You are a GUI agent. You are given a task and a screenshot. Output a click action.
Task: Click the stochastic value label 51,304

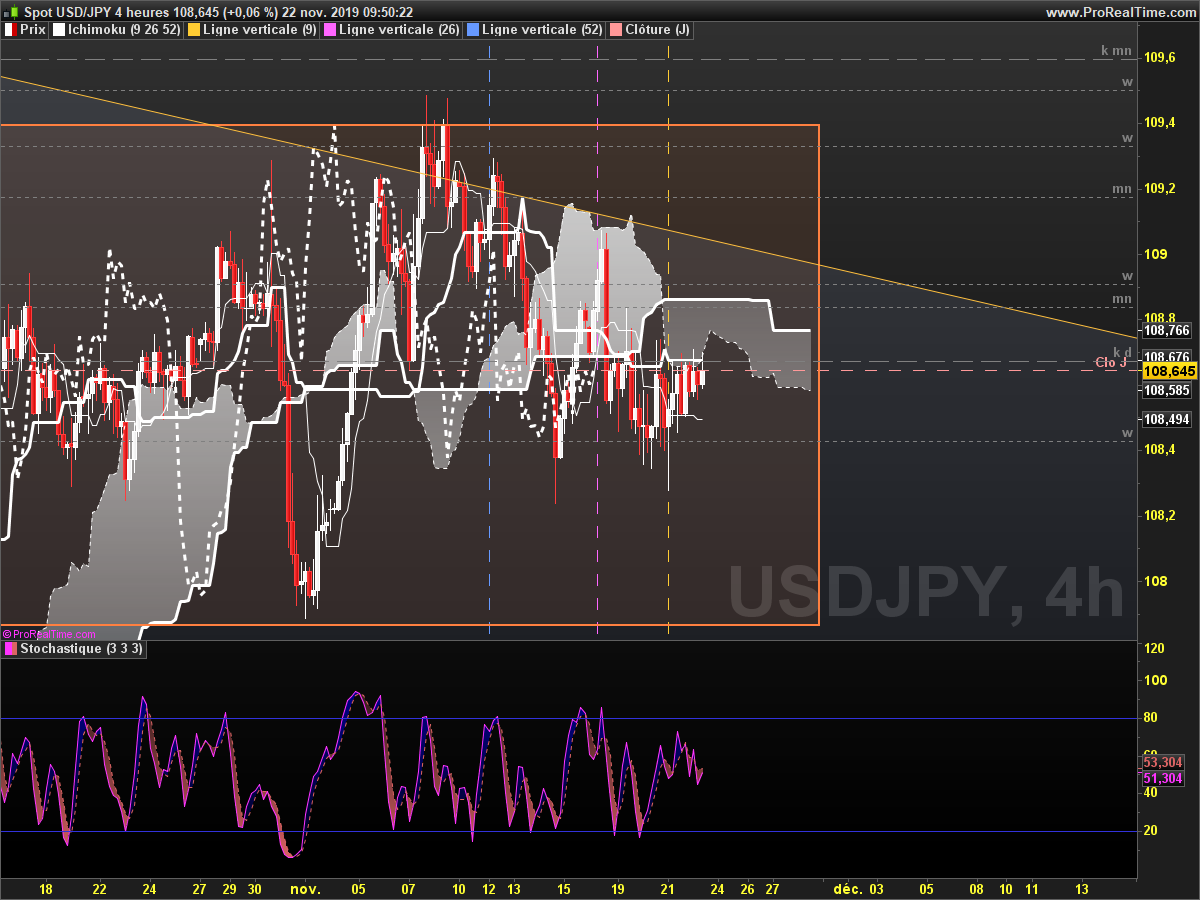tap(1163, 778)
